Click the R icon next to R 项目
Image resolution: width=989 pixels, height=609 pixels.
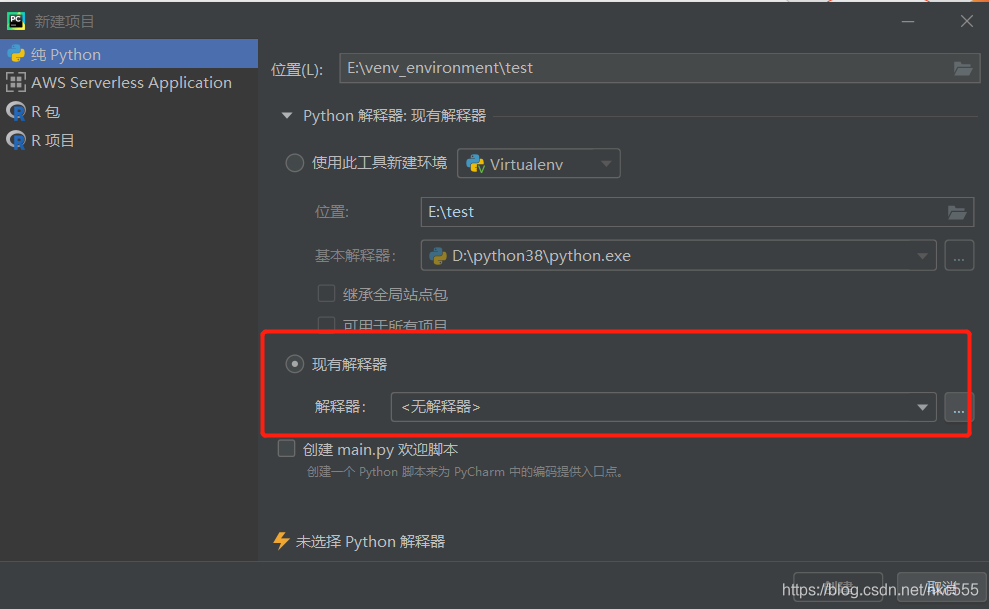click(16, 140)
